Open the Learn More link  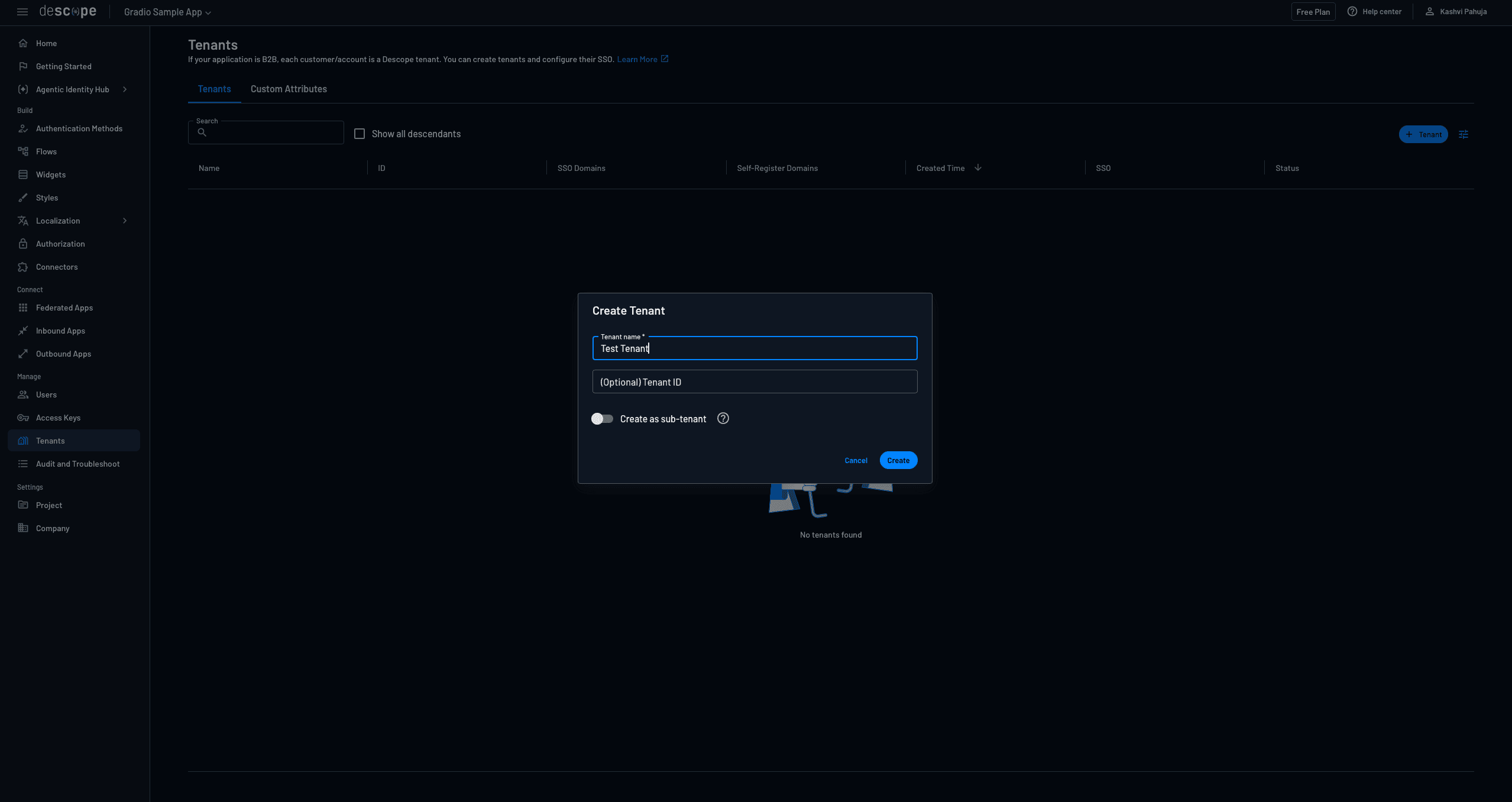(x=639, y=59)
